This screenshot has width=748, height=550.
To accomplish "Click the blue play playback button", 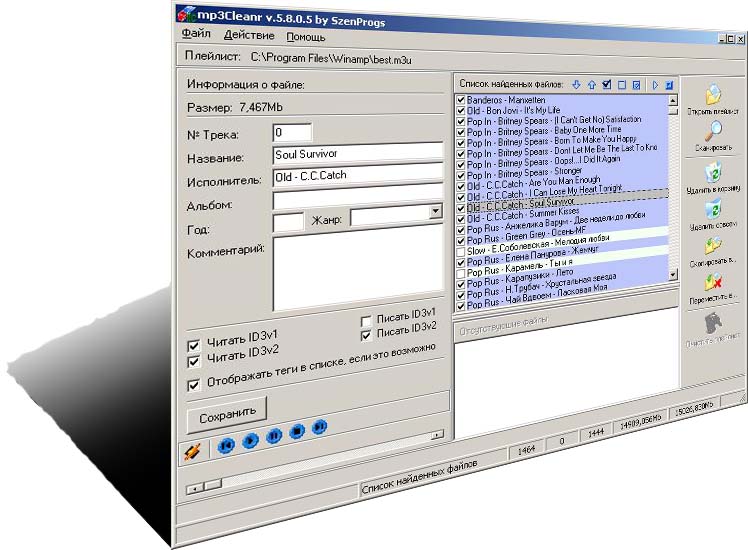I will [x=250, y=440].
